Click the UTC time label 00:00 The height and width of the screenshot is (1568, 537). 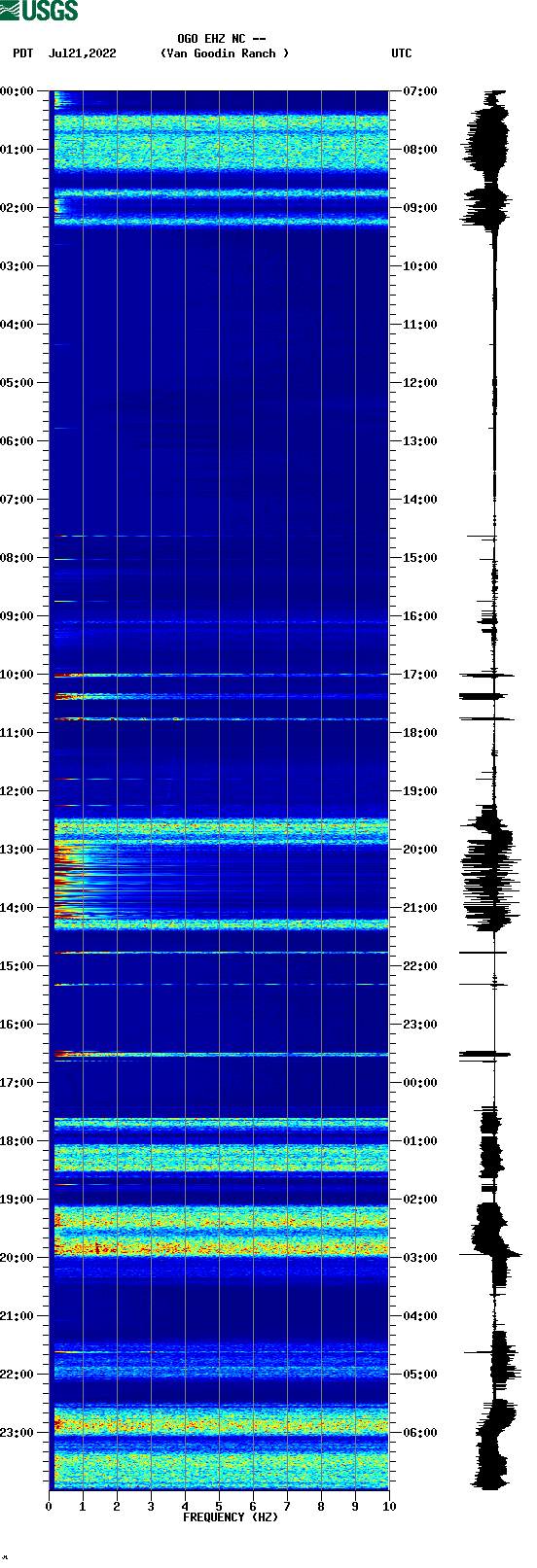point(420,1083)
